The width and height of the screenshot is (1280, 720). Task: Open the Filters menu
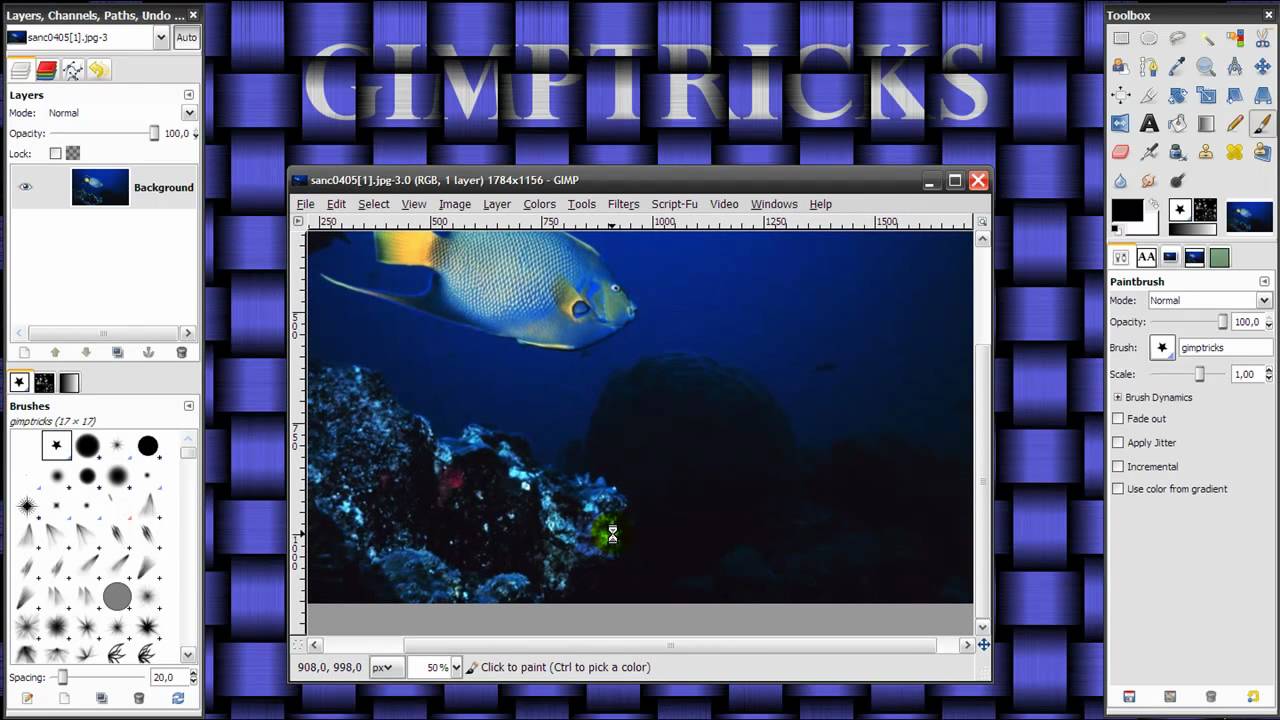[623, 204]
